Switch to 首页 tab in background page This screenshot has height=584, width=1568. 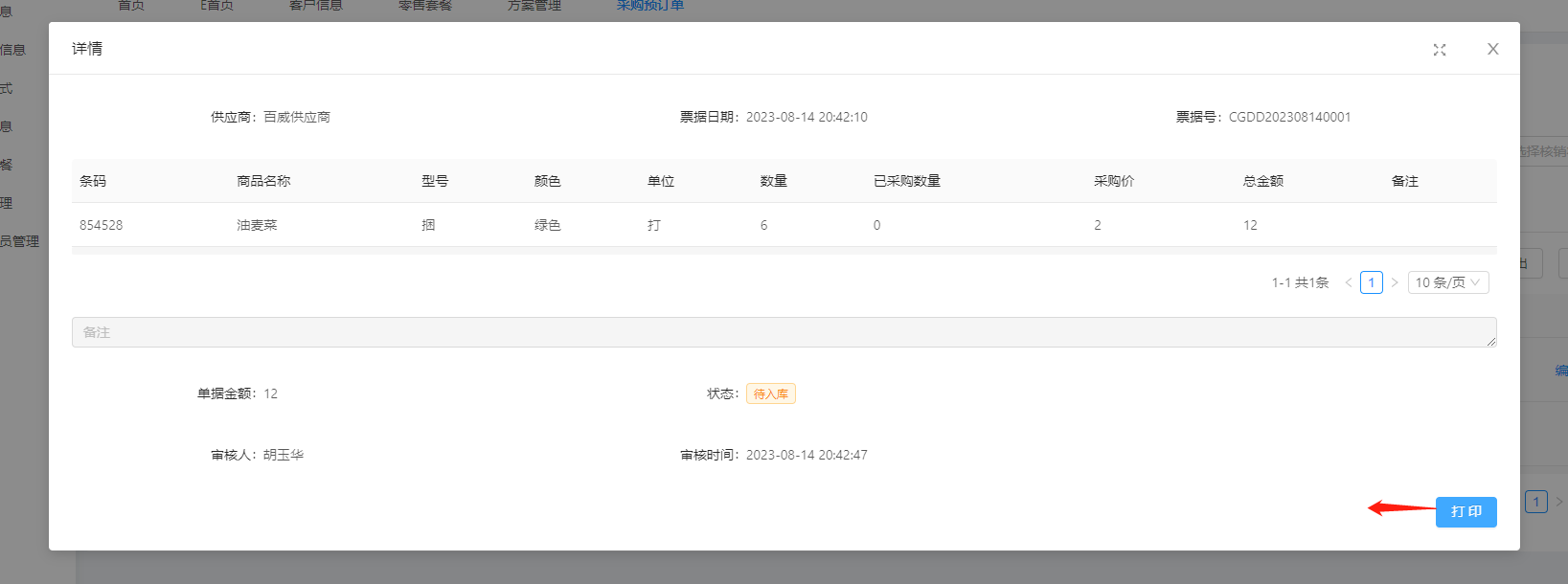pyautogui.click(x=131, y=6)
